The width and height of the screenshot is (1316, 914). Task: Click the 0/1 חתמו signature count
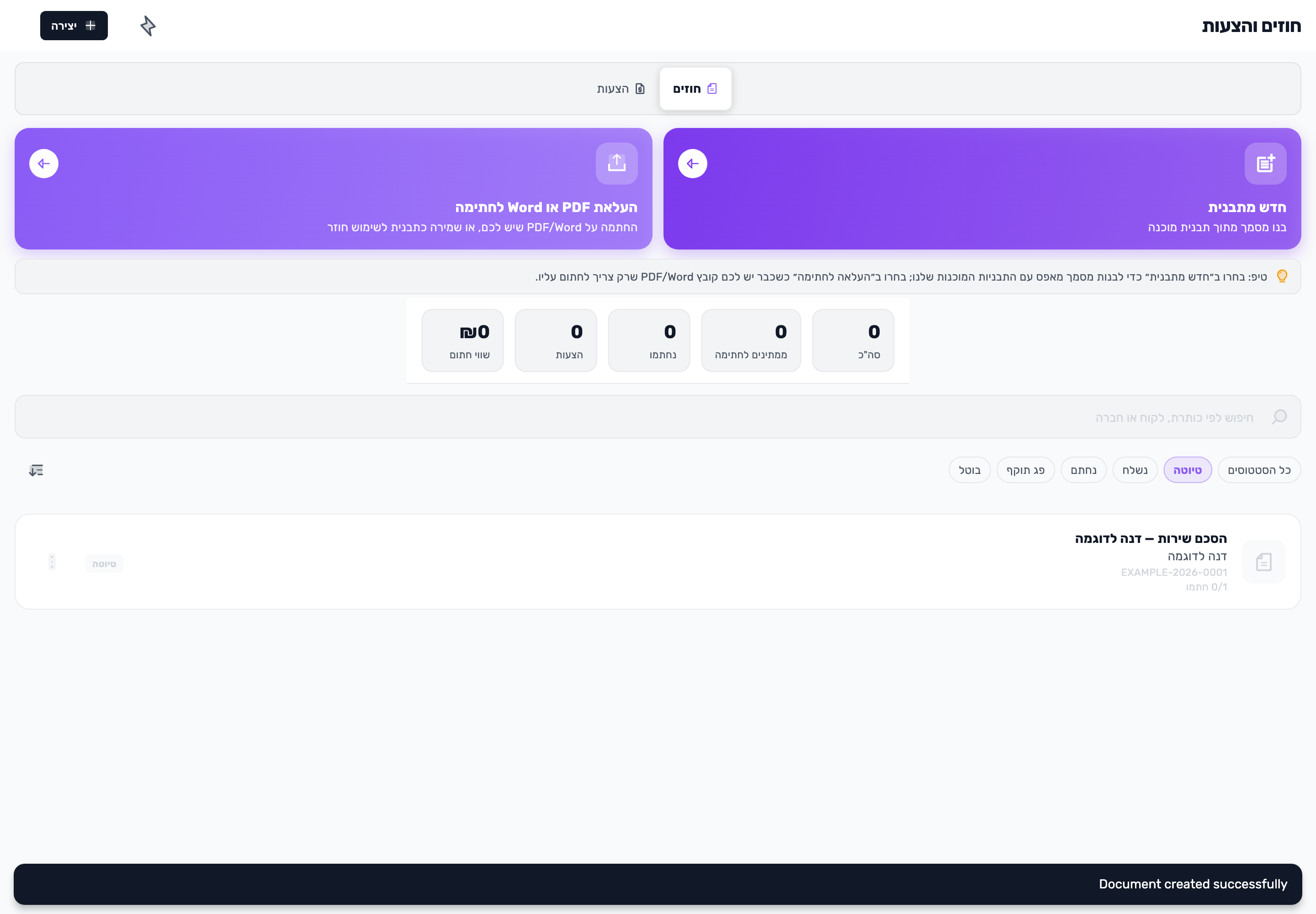point(1206,587)
